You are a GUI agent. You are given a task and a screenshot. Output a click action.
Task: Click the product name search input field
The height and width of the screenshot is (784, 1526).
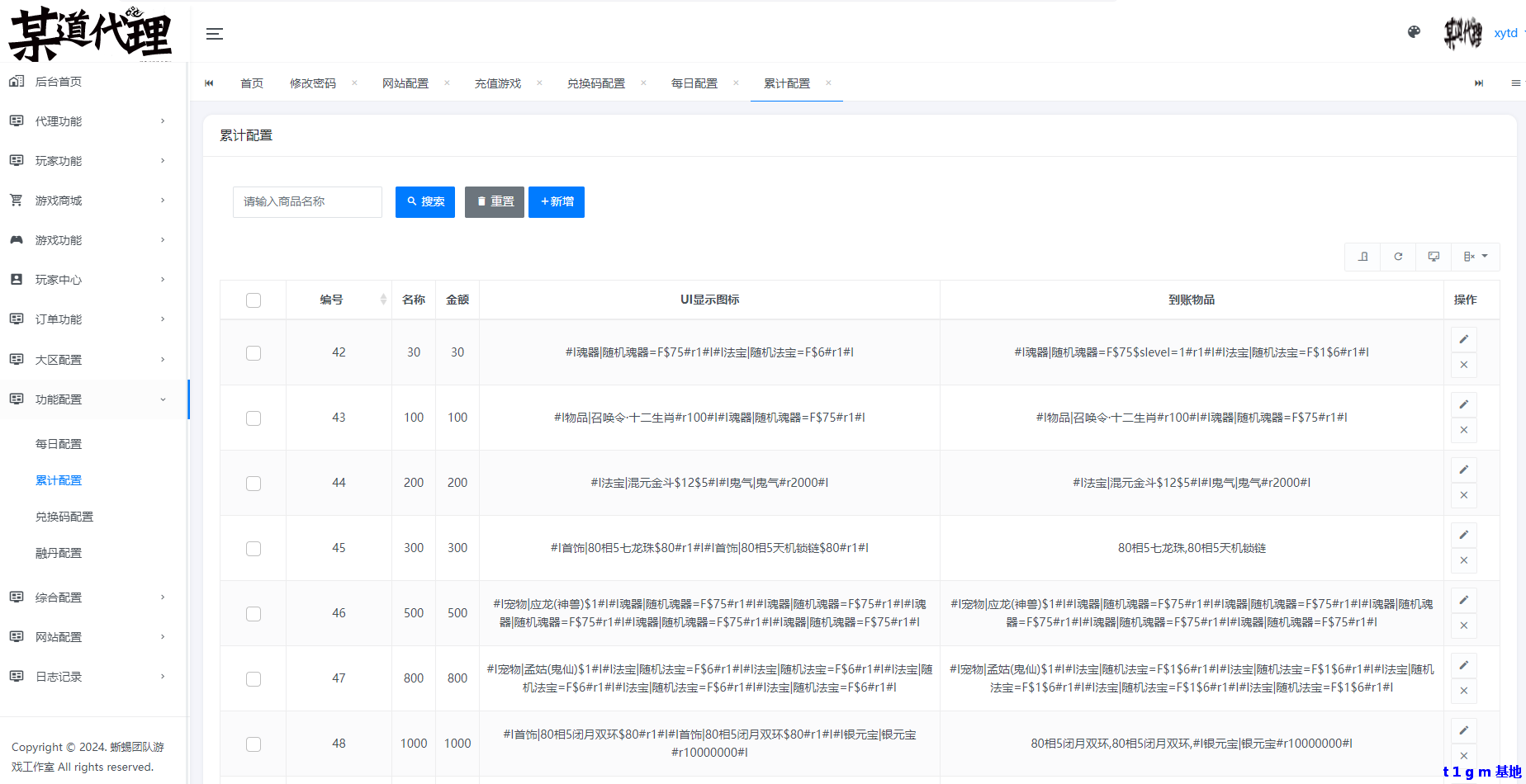click(x=307, y=202)
